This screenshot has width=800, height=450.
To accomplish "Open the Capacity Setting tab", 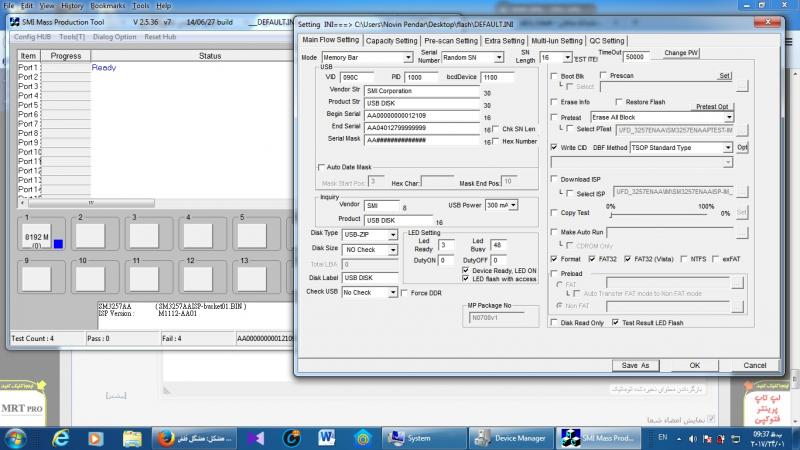I will (x=391, y=41).
